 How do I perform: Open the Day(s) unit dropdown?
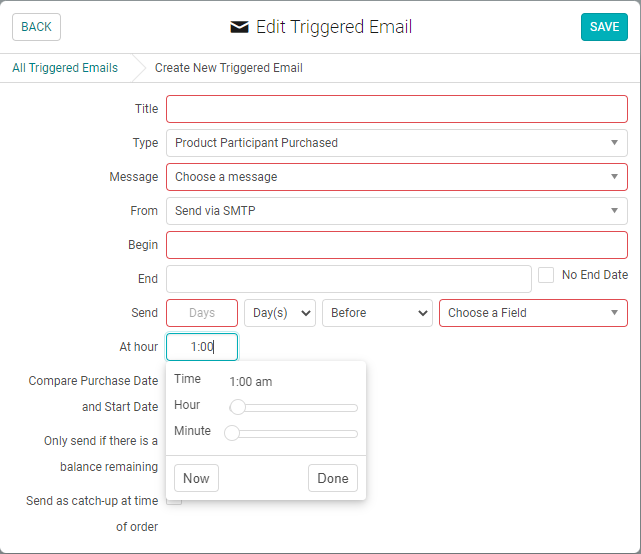click(x=280, y=313)
